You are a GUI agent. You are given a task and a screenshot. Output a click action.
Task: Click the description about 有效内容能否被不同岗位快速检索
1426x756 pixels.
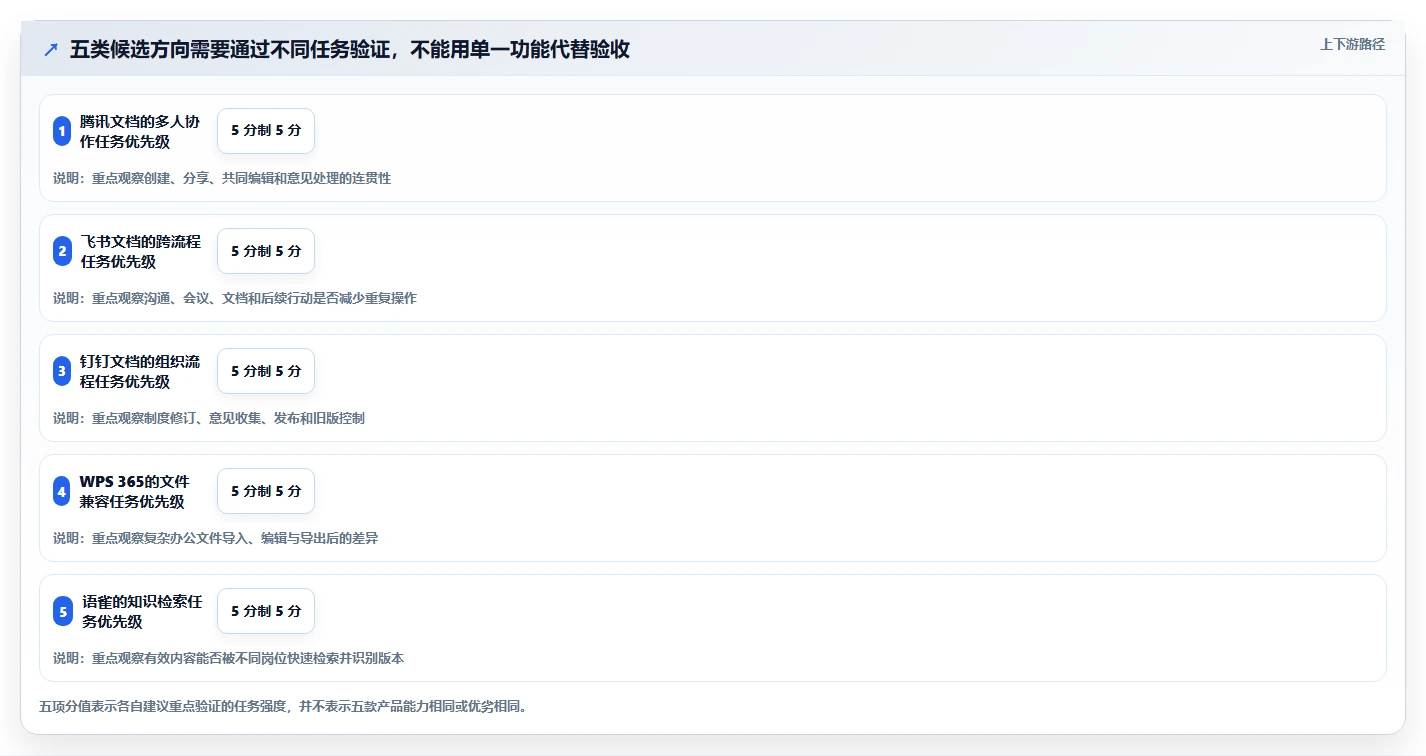click(x=228, y=658)
